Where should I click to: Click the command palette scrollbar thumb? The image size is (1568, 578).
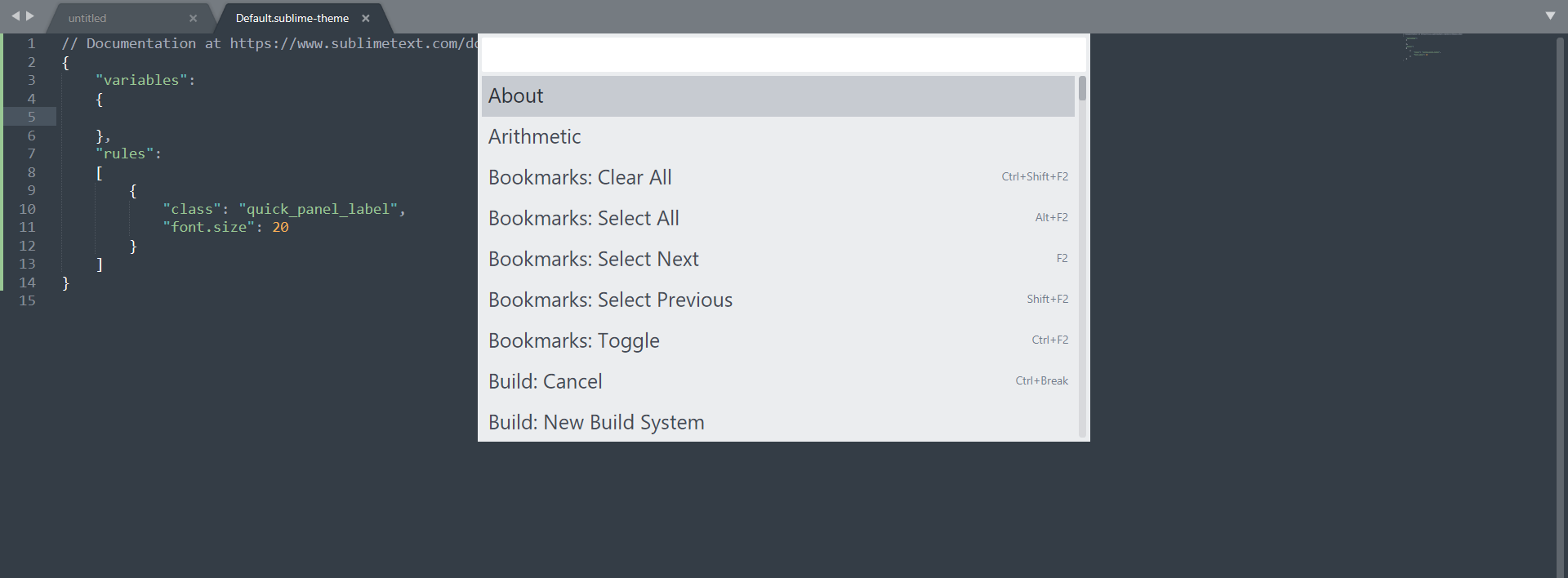1082,88
